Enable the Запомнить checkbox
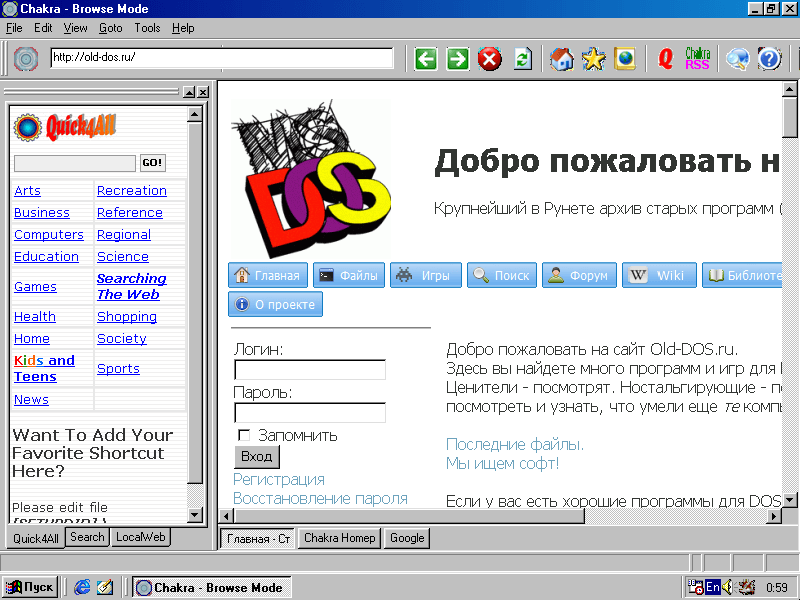800x600 pixels. pos(244,435)
